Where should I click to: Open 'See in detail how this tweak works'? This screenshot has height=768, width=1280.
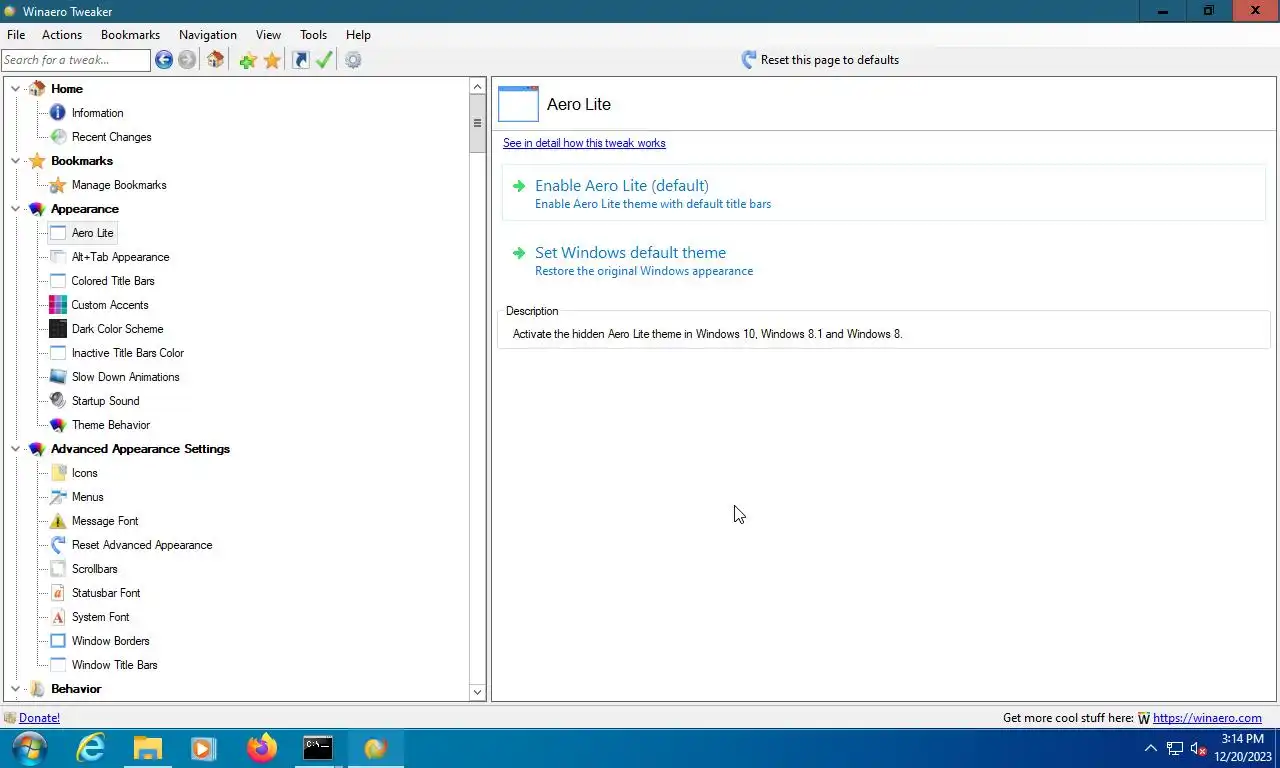pyautogui.click(x=584, y=143)
